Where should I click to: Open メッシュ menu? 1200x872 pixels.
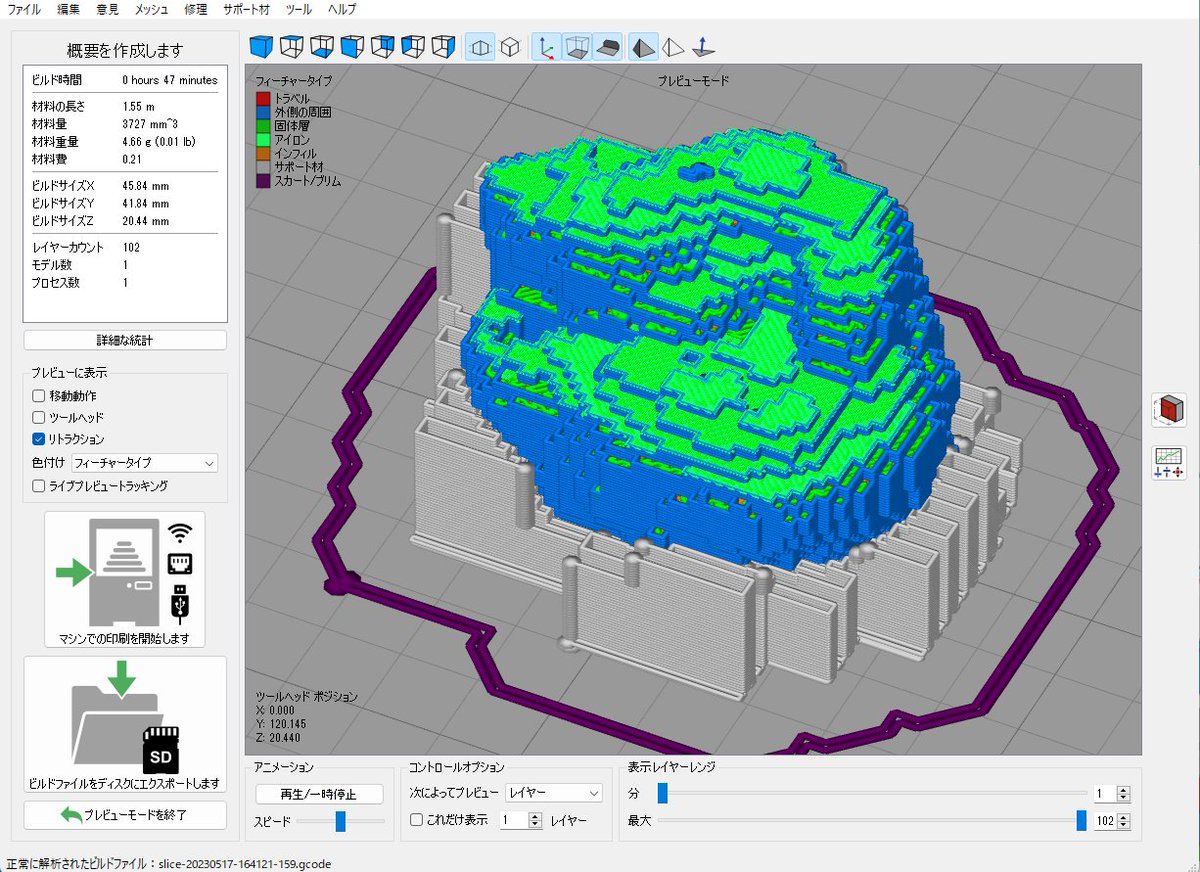coord(151,10)
